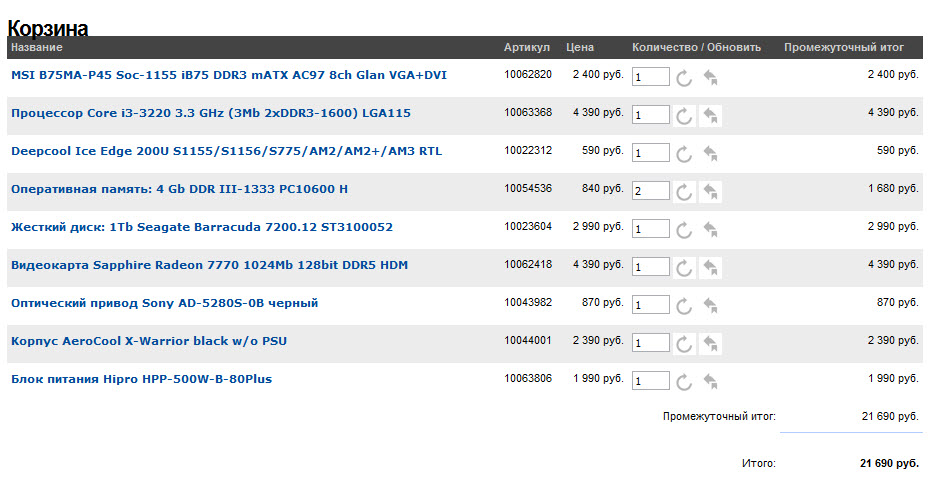
Task: Open the Видеокарта Sapphire Radeon 7770 link
Action: click(209, 265)
